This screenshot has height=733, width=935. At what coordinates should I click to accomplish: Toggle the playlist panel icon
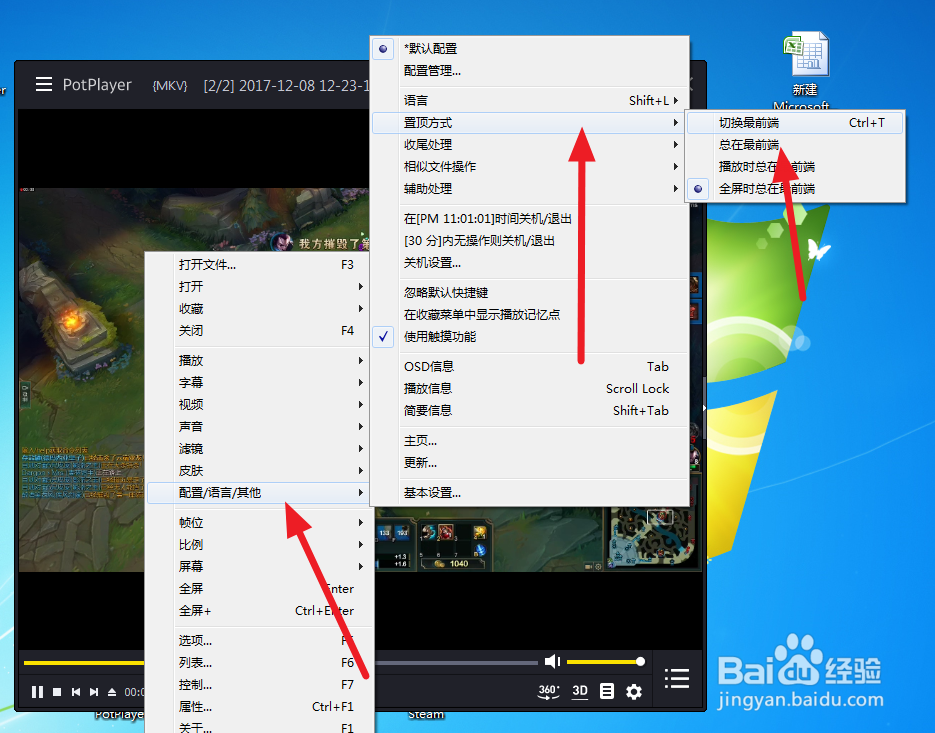click(677, 678)
